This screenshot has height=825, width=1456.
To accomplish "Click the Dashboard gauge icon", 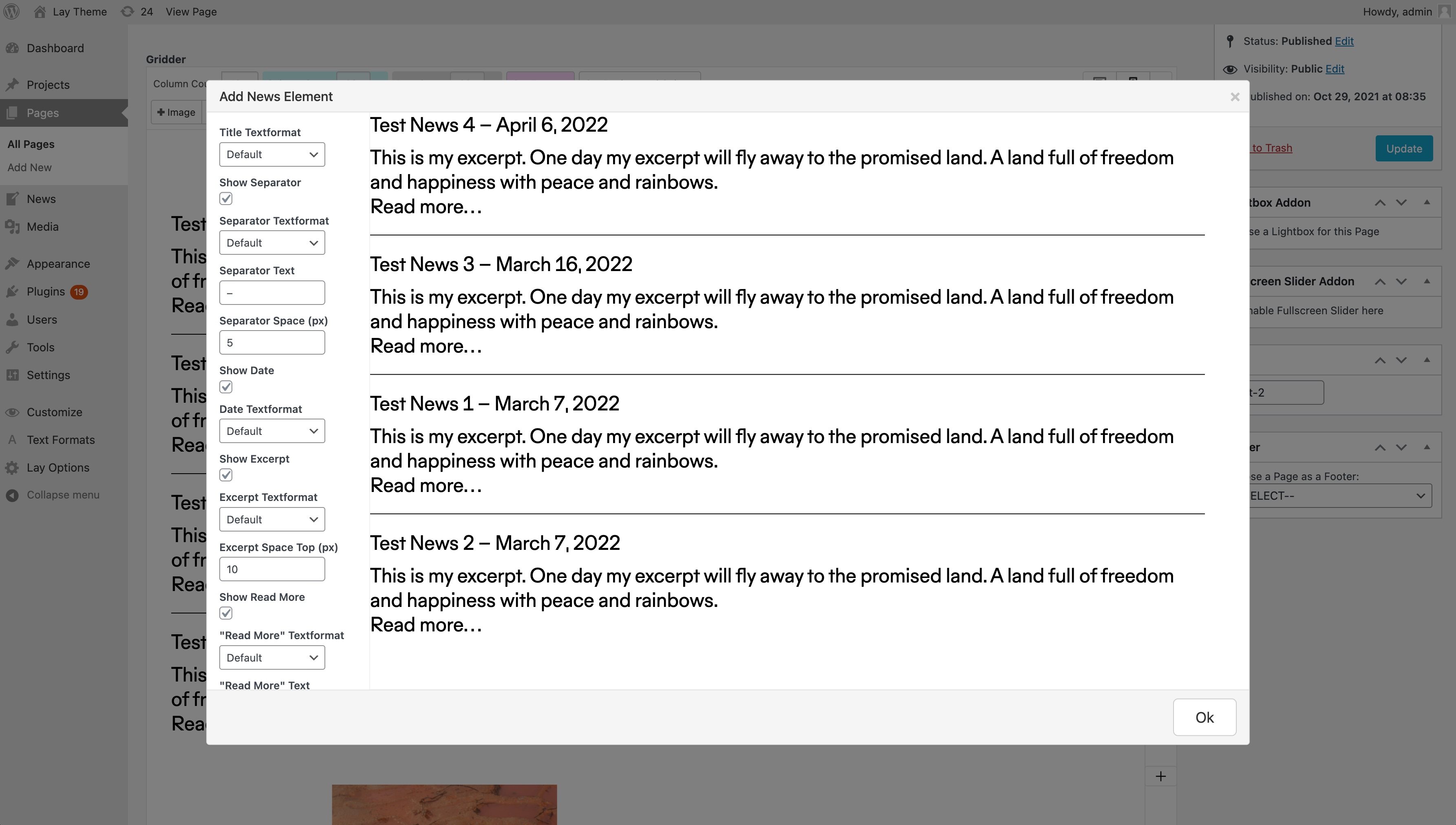I will pyautogui.click(x=13, y=48).
